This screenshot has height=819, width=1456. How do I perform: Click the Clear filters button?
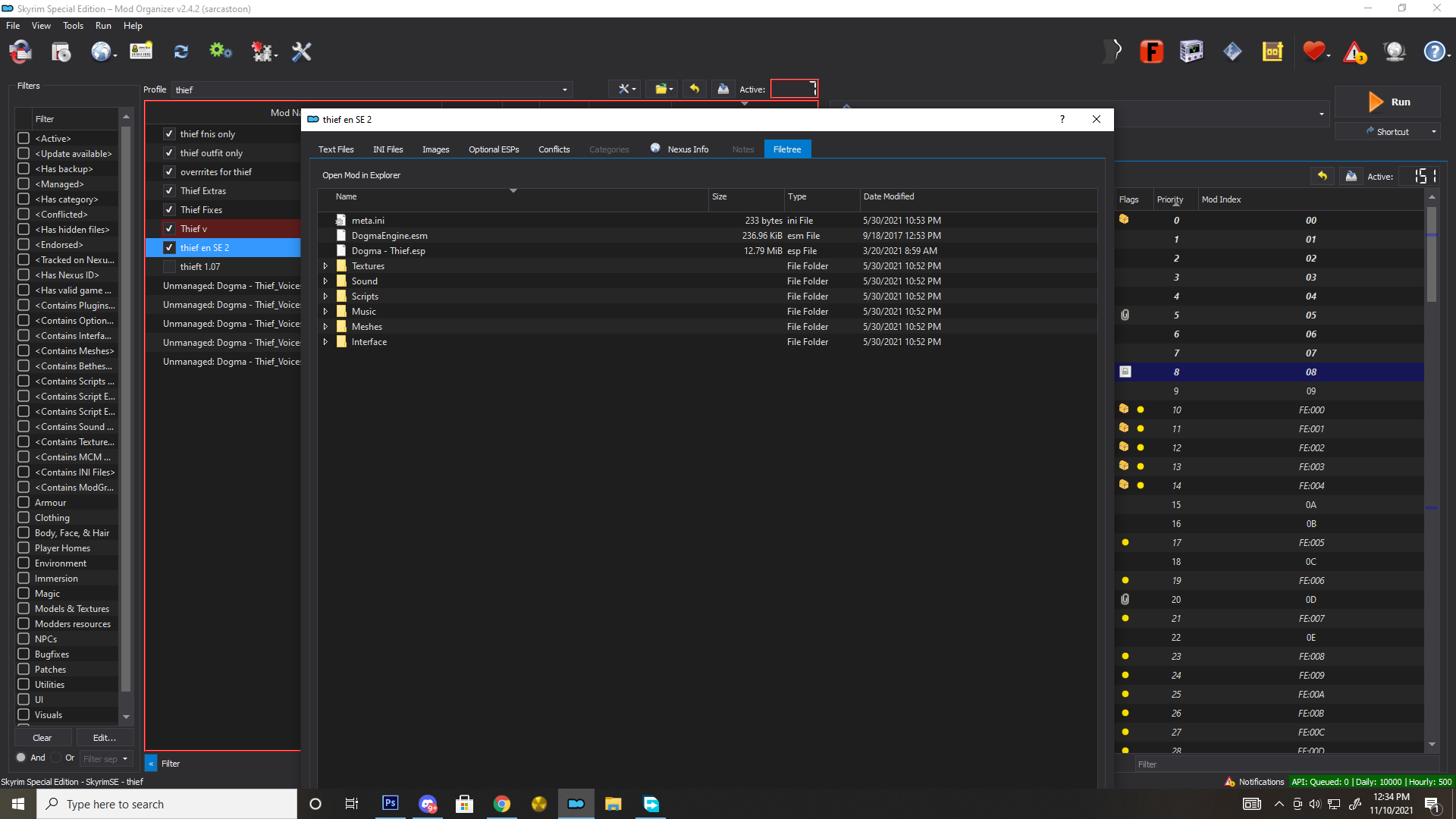(42, 738)
